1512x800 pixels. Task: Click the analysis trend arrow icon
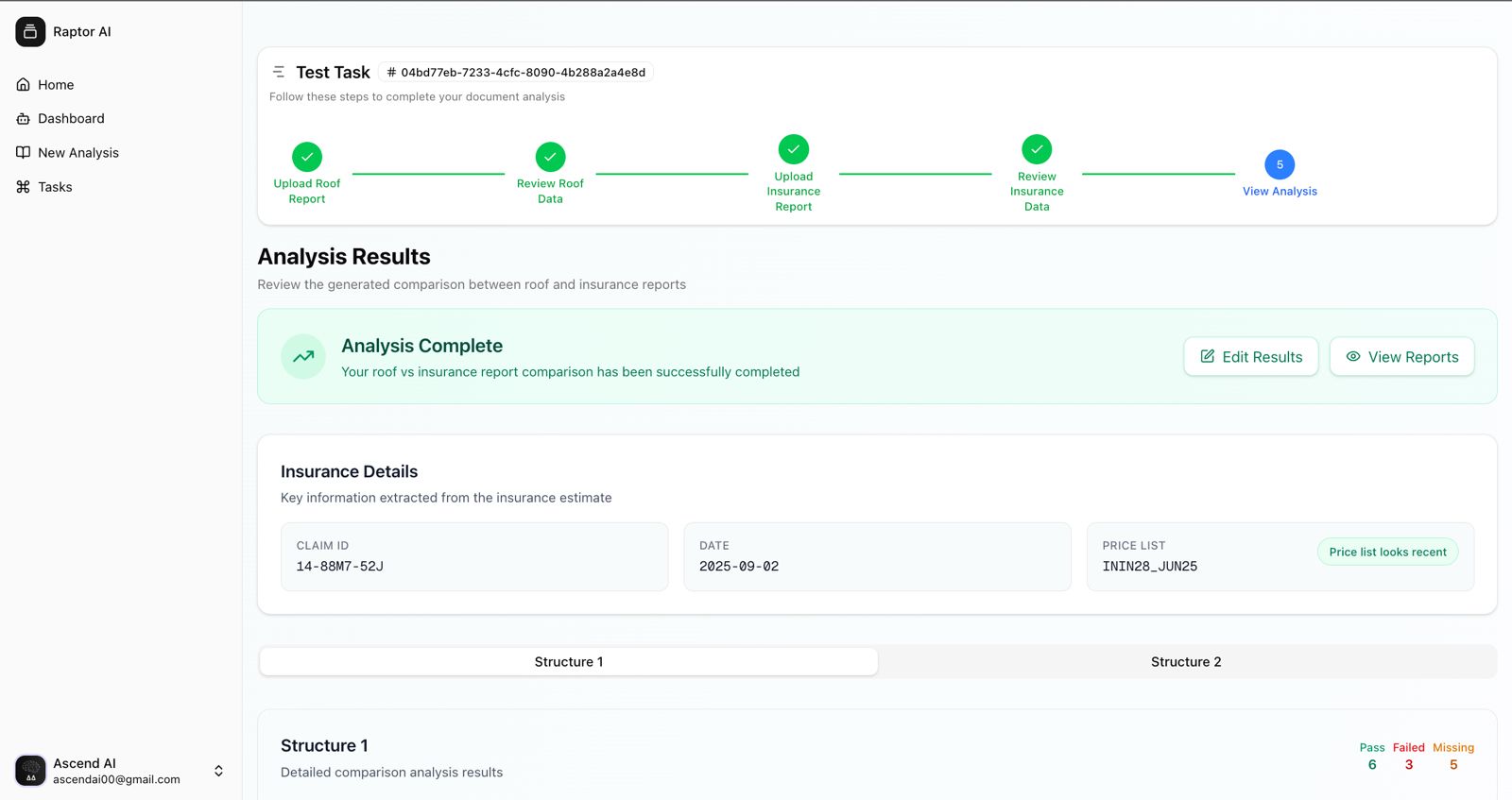click(x=303, y=357)
